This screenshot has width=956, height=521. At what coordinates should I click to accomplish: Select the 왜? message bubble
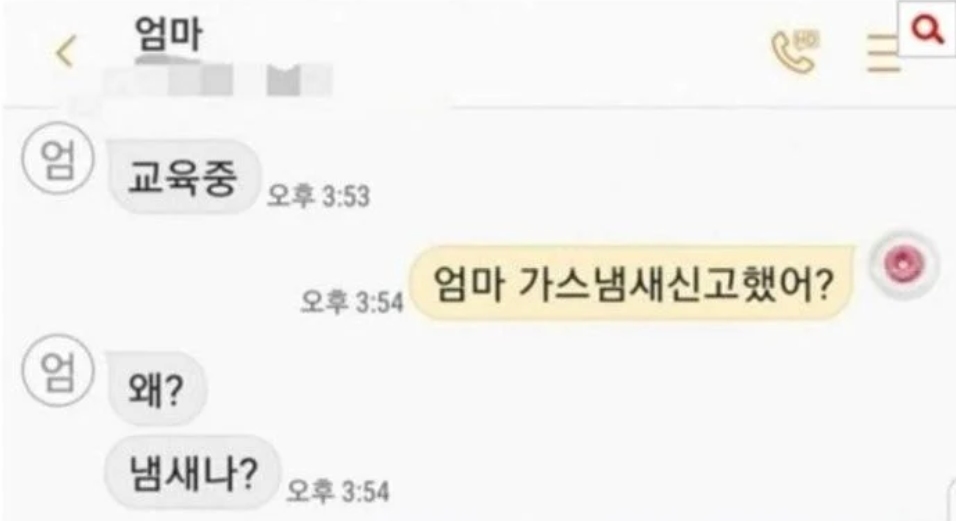(x=157, y=389)
